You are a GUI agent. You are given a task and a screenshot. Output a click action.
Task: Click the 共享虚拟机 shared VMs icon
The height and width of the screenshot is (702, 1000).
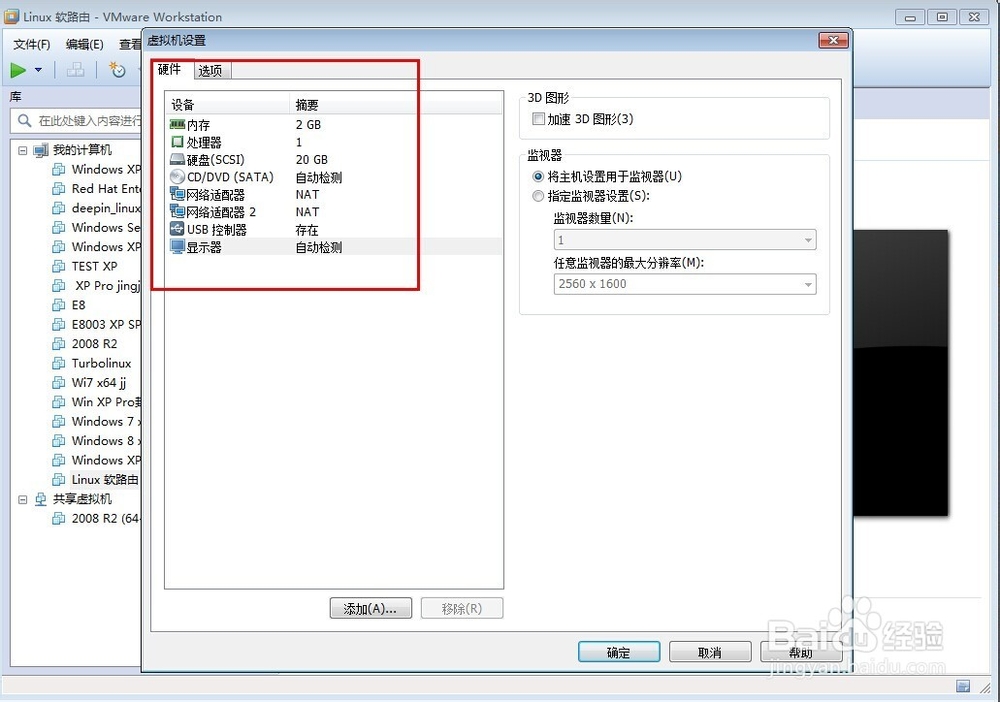pos(41,499)
